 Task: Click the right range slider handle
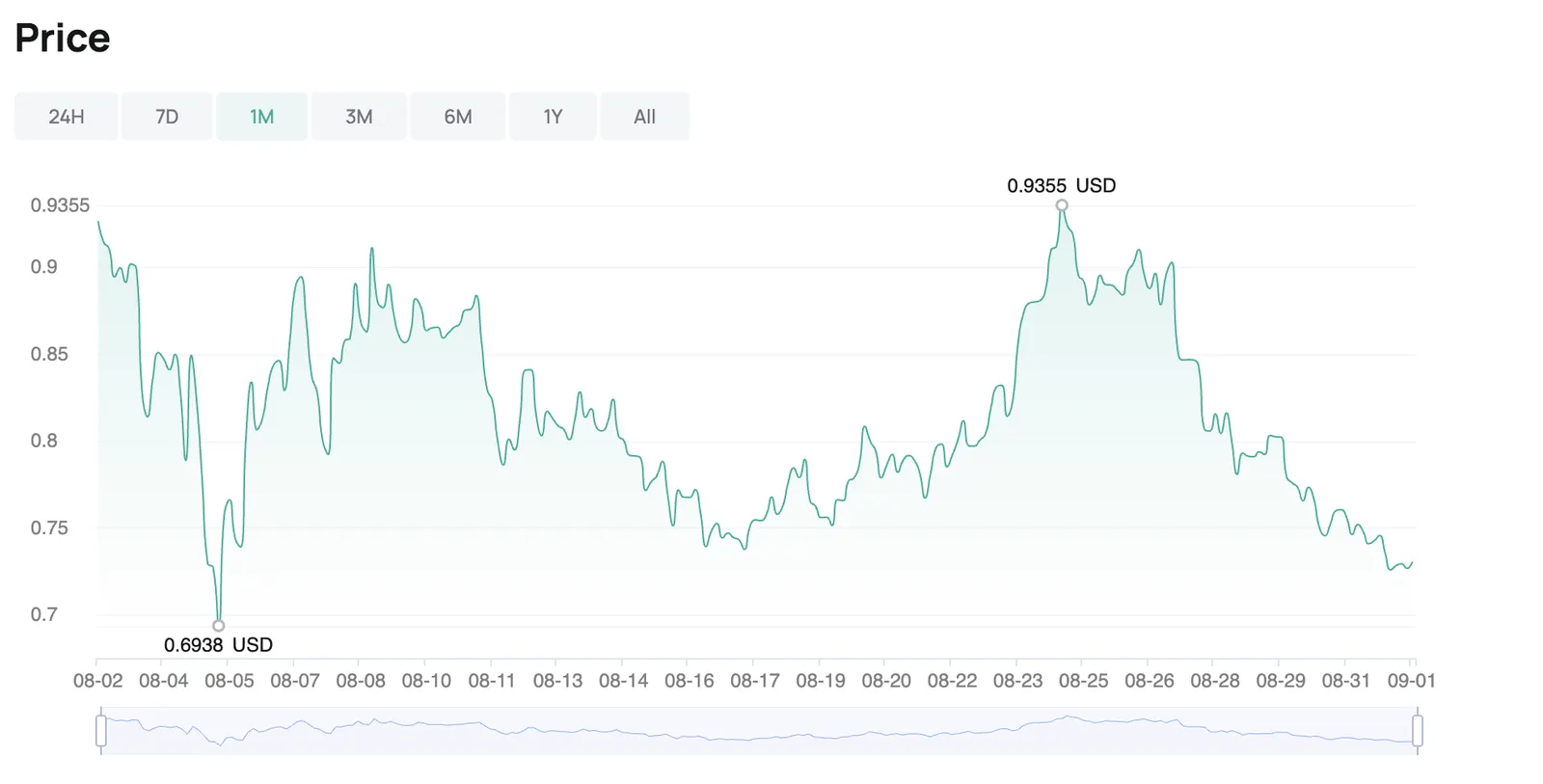[1417, 730]
